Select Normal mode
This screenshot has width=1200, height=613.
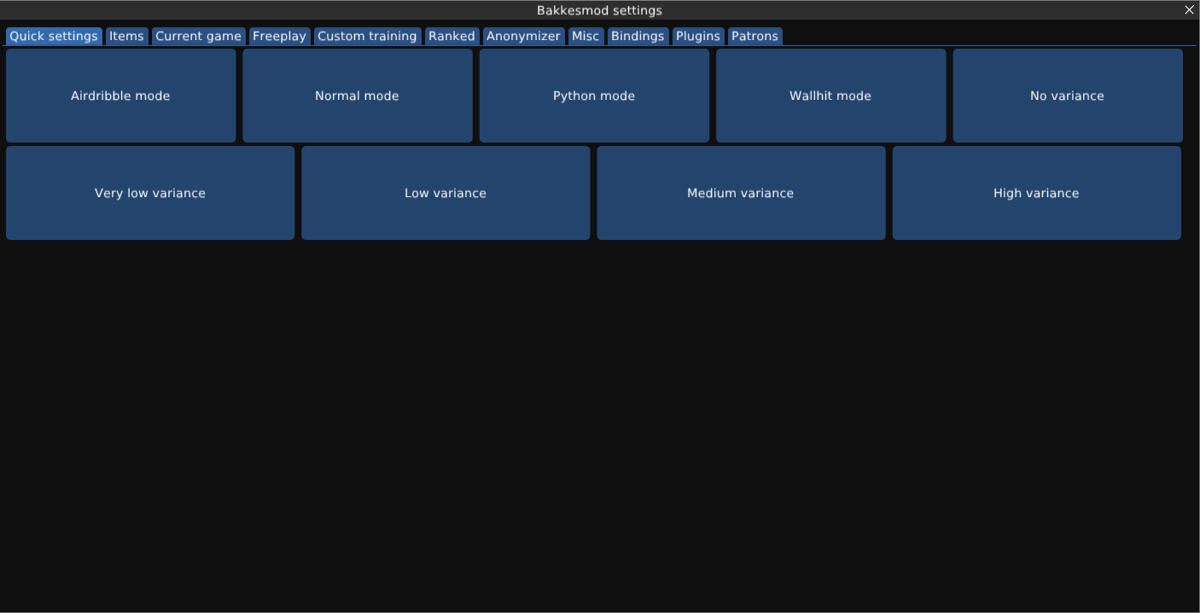[x=357, y=95]
